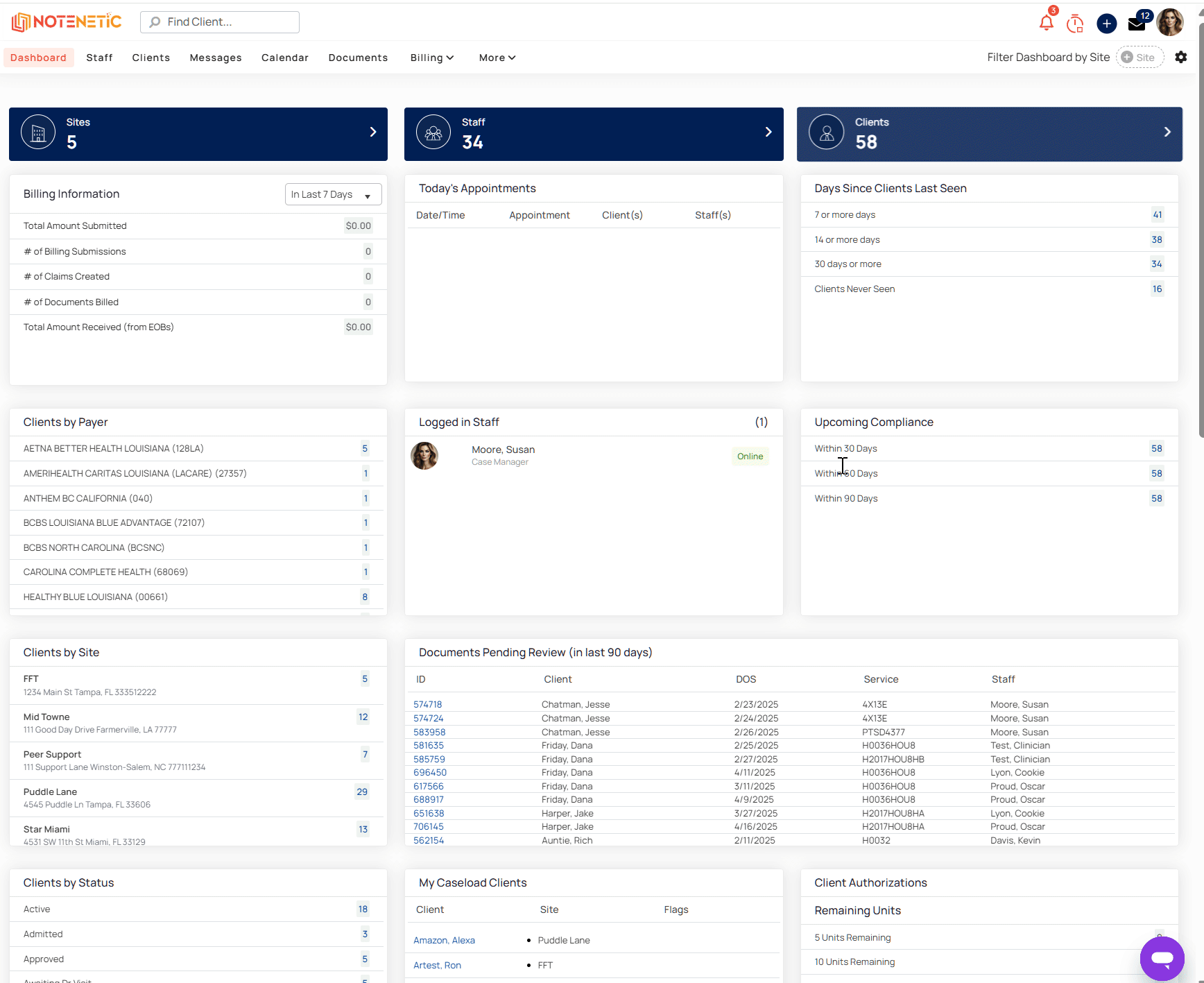
Task: Open the In Last 7 Days dropdown
Action: coord(333,194)
